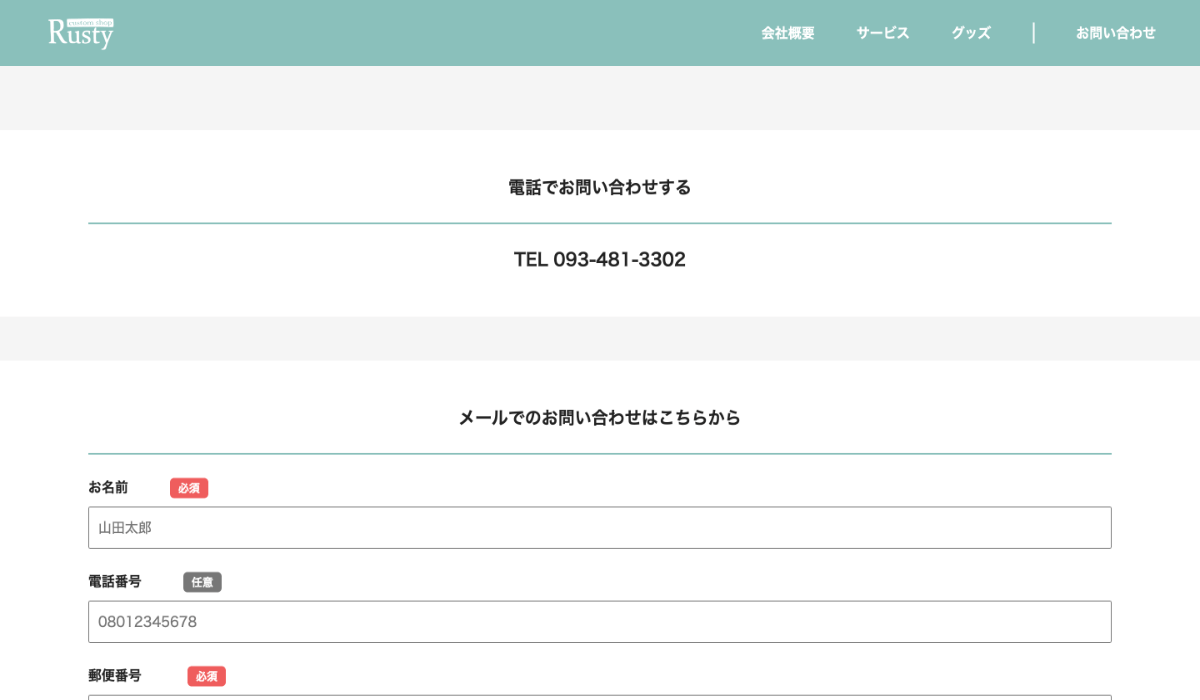Screen dimensions: 1200x700
Task: Click the teal line under メールでのお問い合わせはこちらから
Action: pos(600,454)
